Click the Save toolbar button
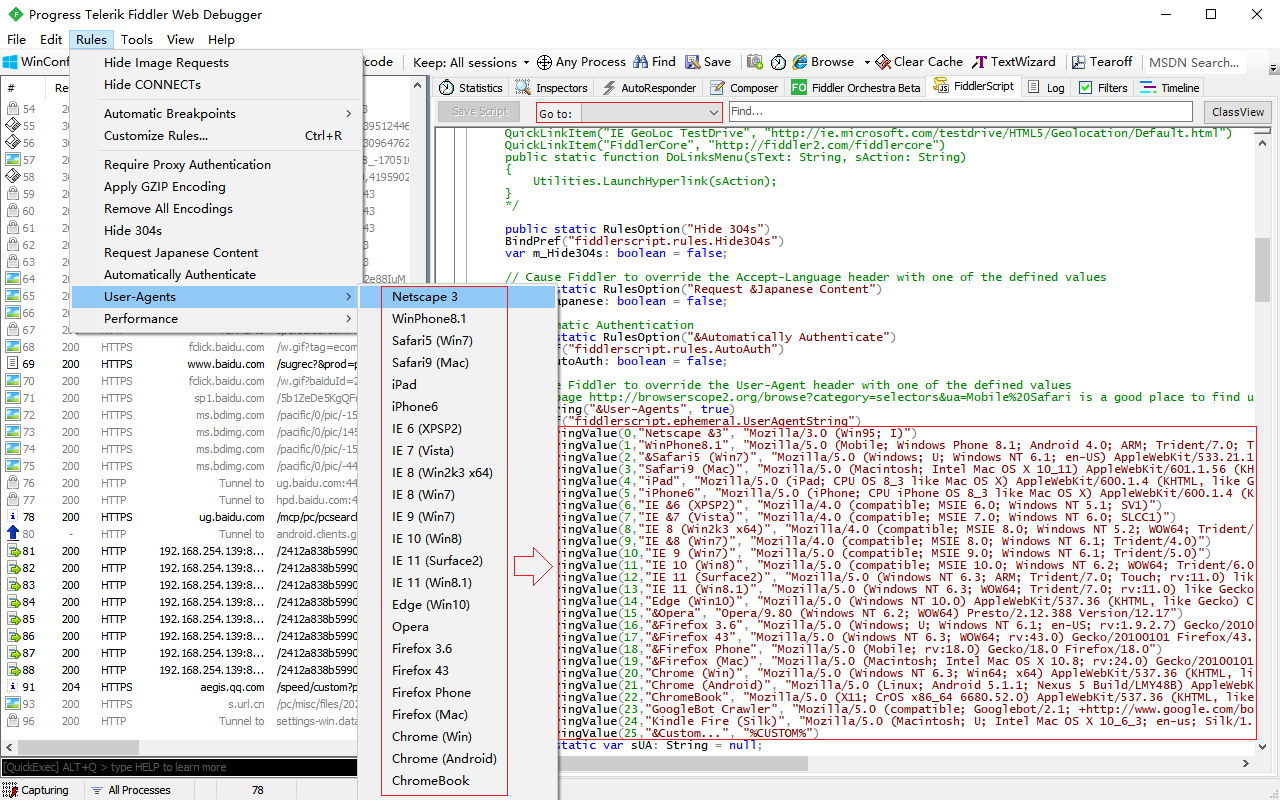The width and height of the screenshot is (1280, 800). tap(708, 62)
